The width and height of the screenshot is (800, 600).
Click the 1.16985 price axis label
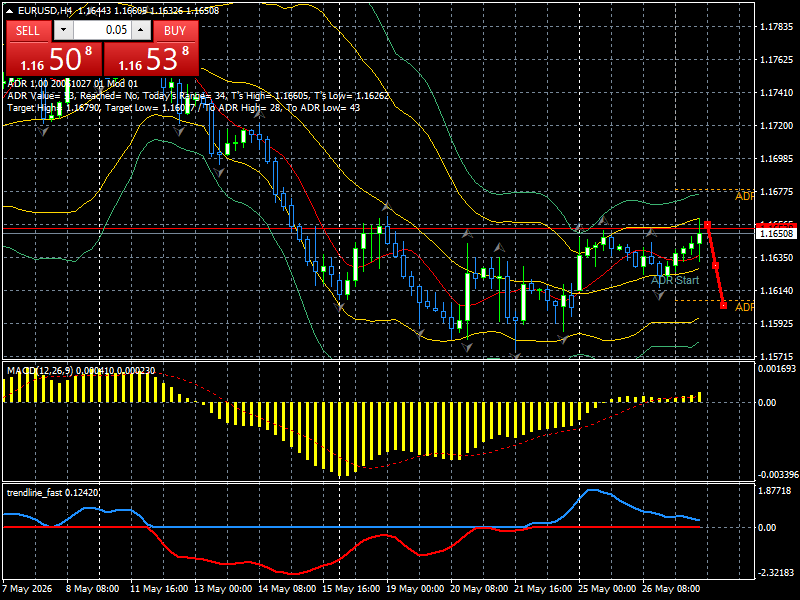pos(777,159)
